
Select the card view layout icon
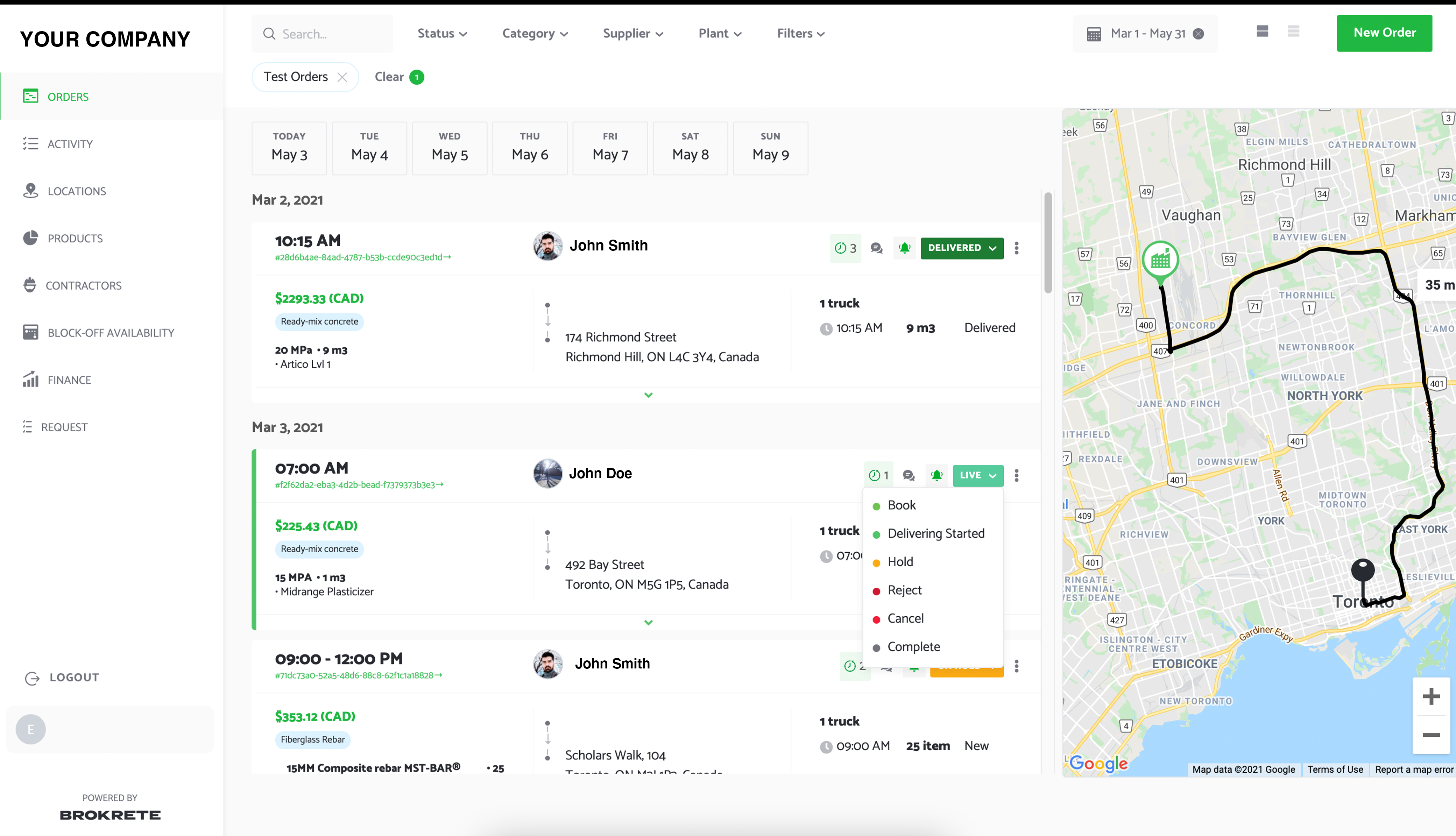point(1262,31)
